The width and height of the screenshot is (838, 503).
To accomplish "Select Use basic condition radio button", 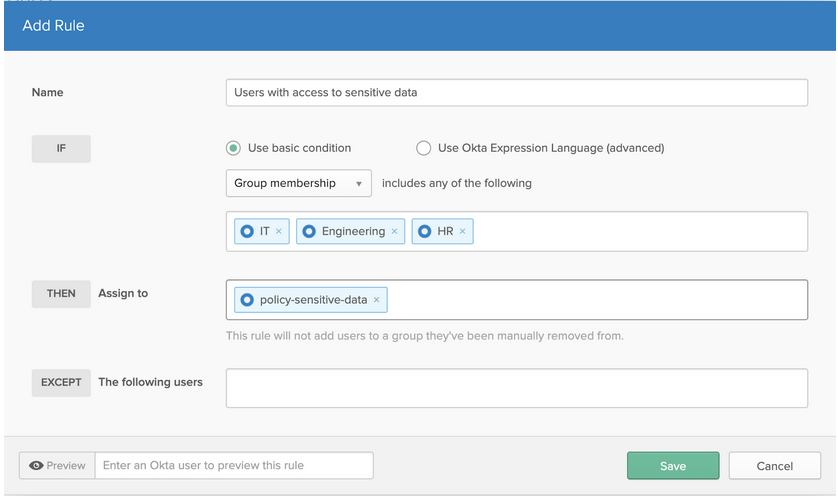I will click(x=233, y=148).
